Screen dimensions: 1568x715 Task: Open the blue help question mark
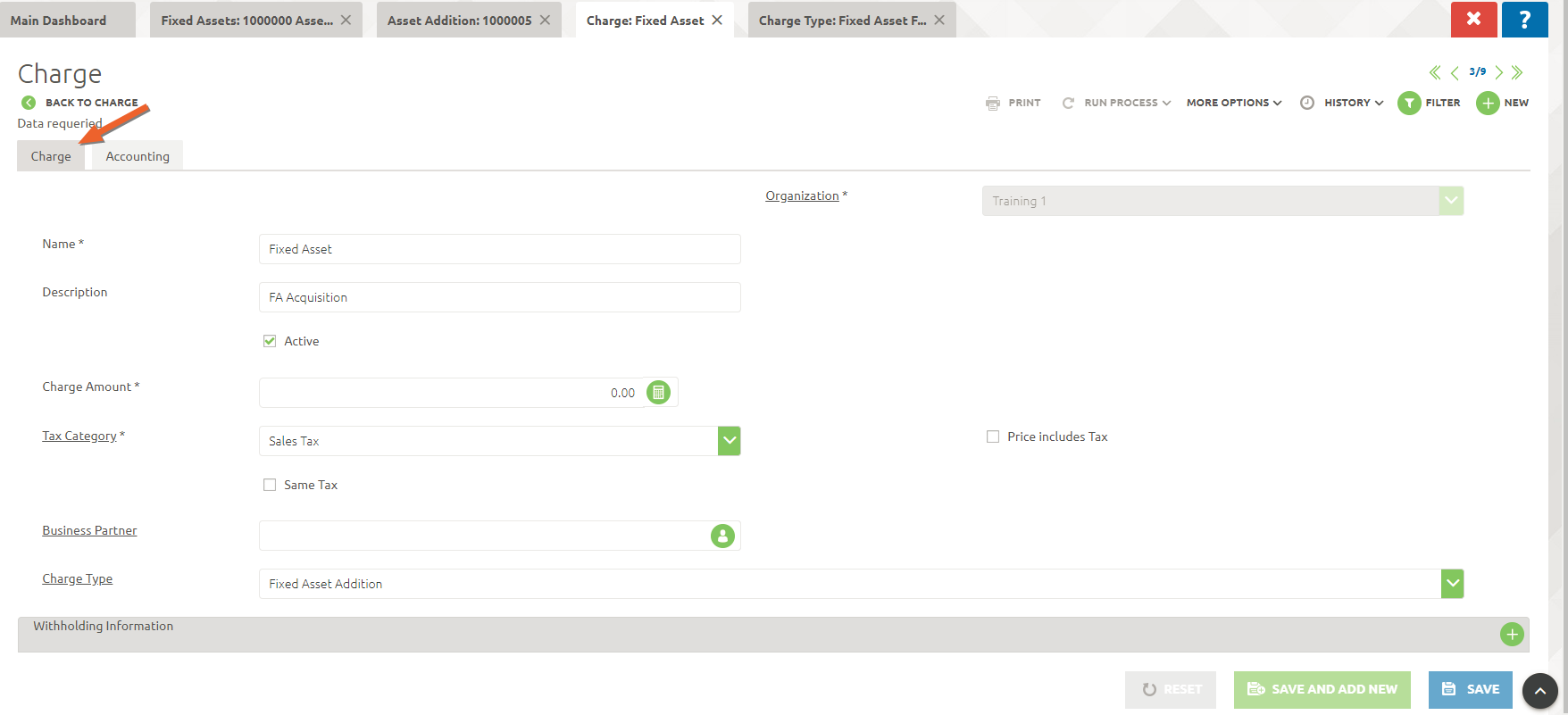coord(1524,19)
